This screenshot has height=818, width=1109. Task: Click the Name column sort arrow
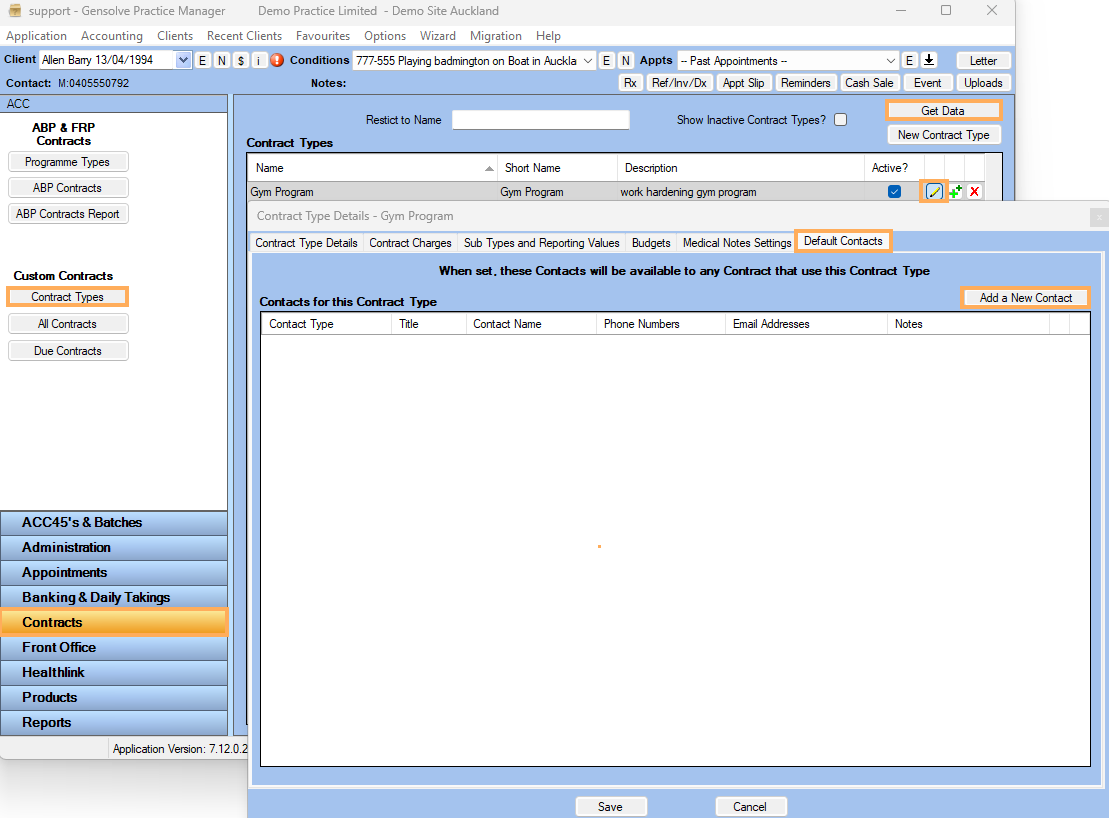[x=487, y=167]
